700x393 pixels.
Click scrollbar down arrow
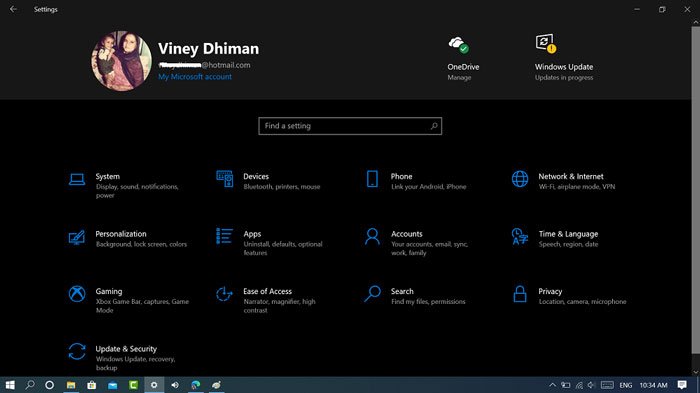coord(696,372)
